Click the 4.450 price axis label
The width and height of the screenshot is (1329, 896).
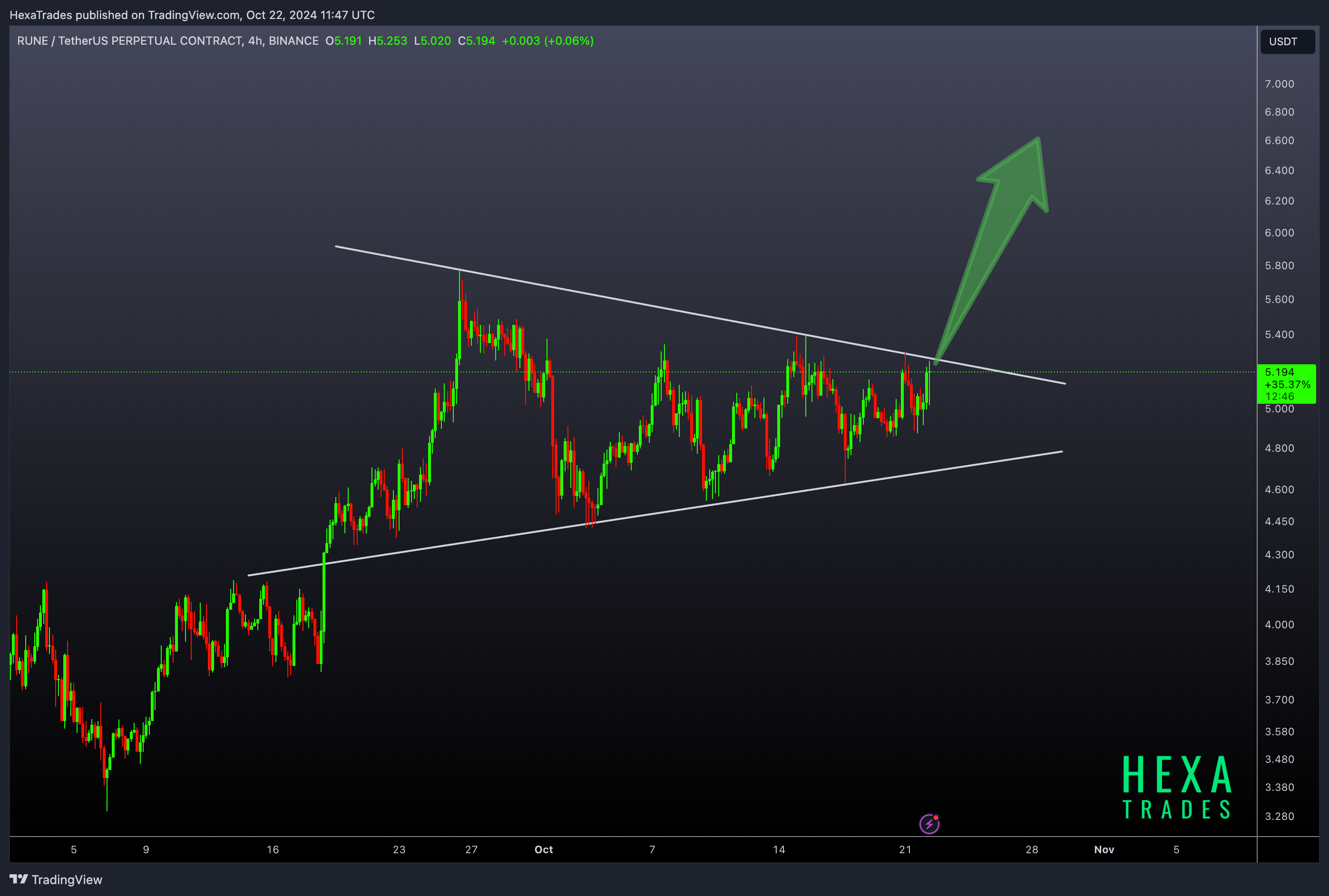(x=1279, y=521)
